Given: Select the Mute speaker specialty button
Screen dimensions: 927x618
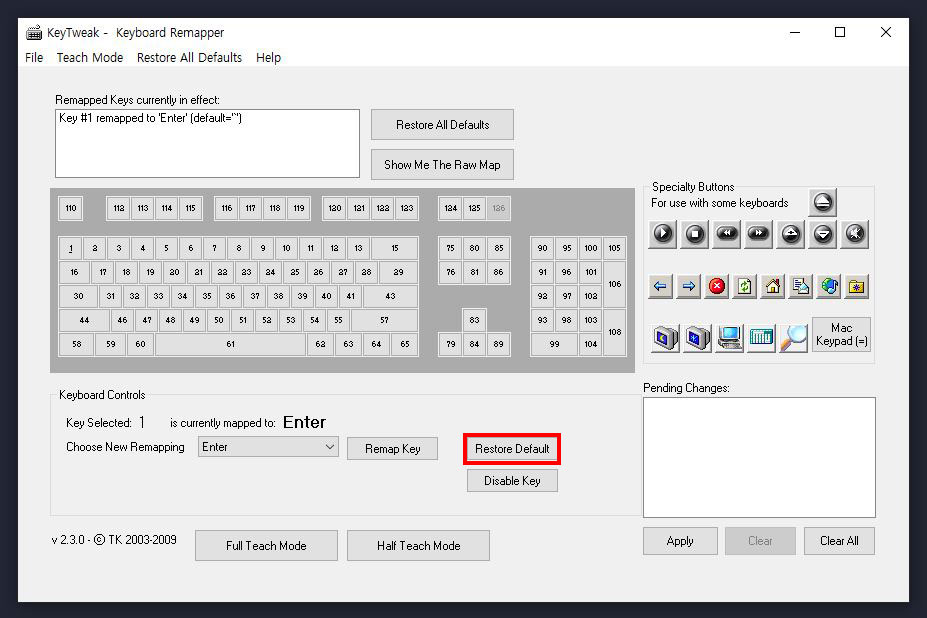Looking at the screenshot, I should [x=854, y=234].
